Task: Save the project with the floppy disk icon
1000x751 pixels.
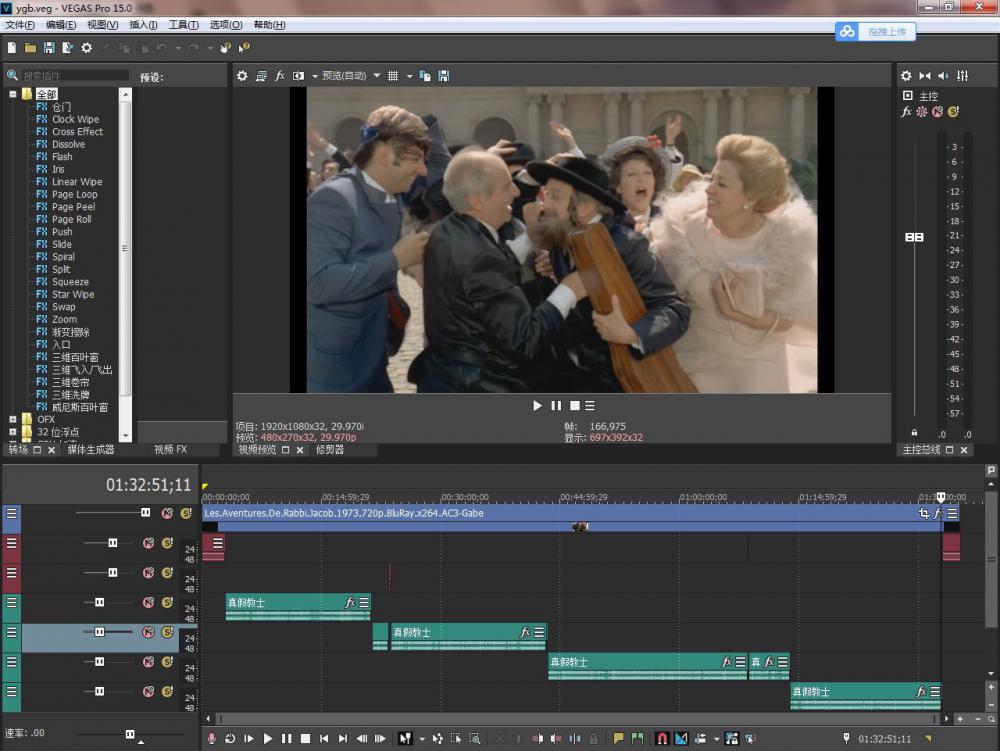Action: (48, 48)
